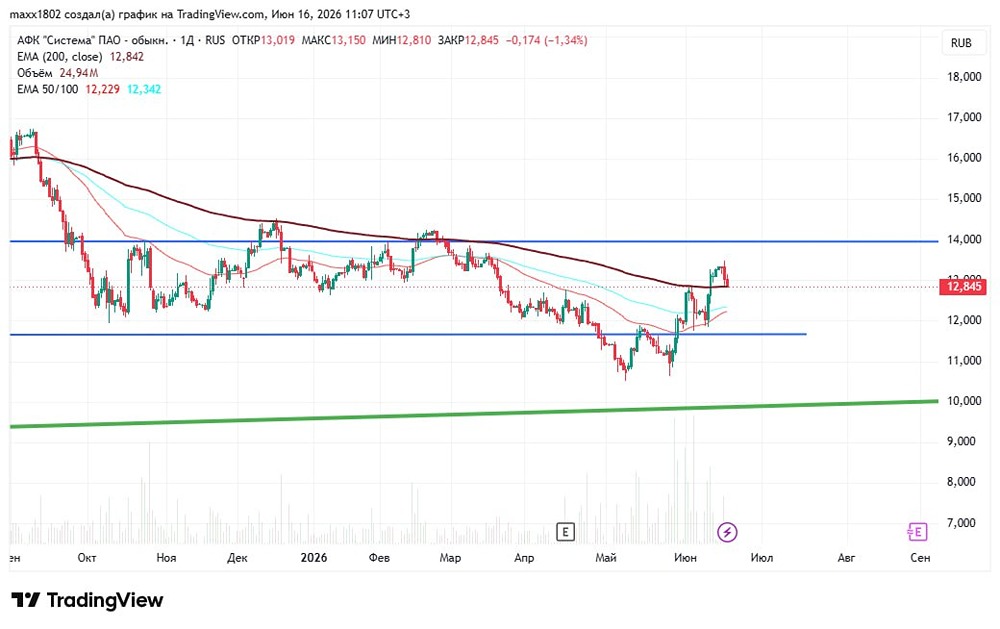Viewport: 1000px width, 629px height.
Task: Click the Июн label on time axis
Action: (686, 558)
